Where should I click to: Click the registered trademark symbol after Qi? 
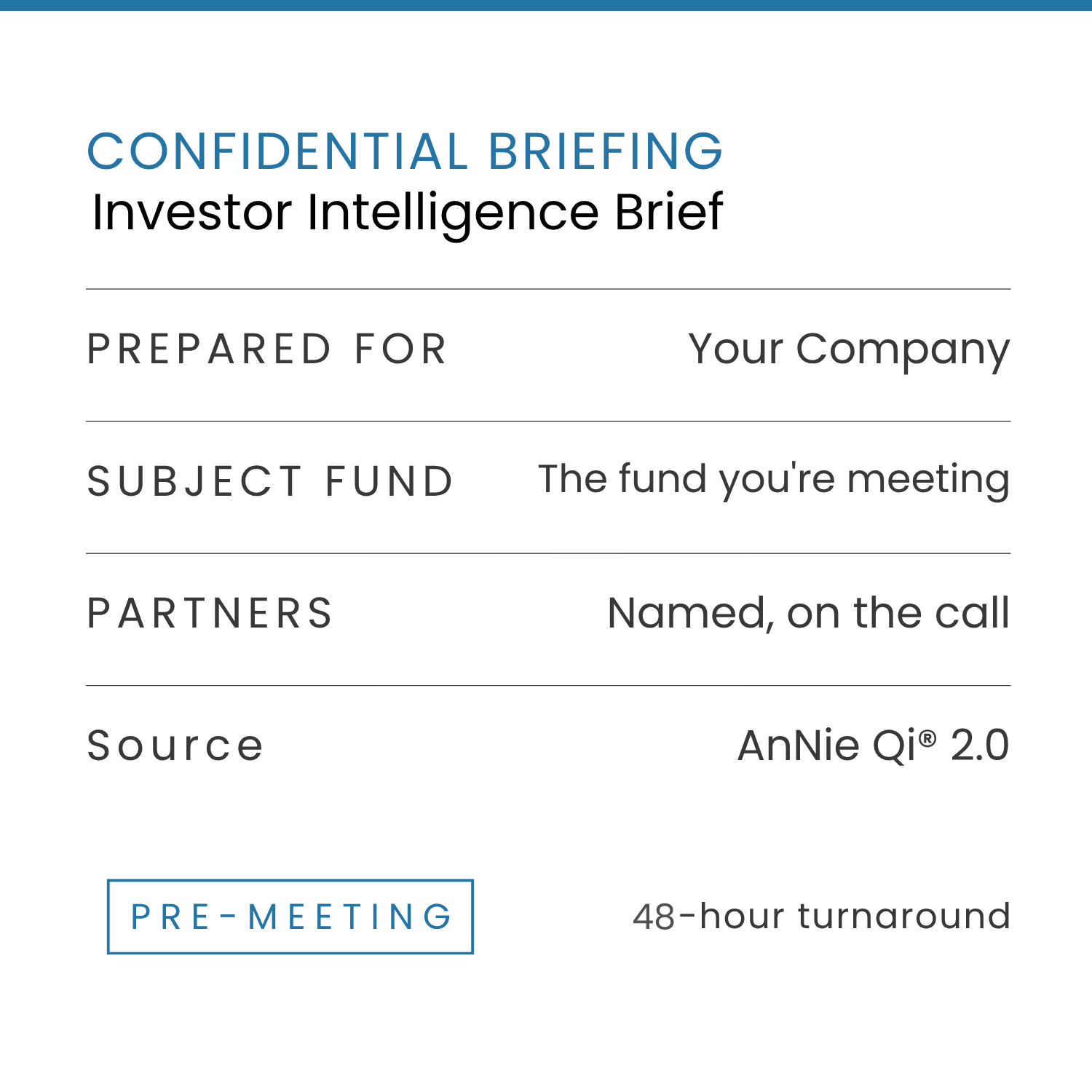tap(927, 739)
